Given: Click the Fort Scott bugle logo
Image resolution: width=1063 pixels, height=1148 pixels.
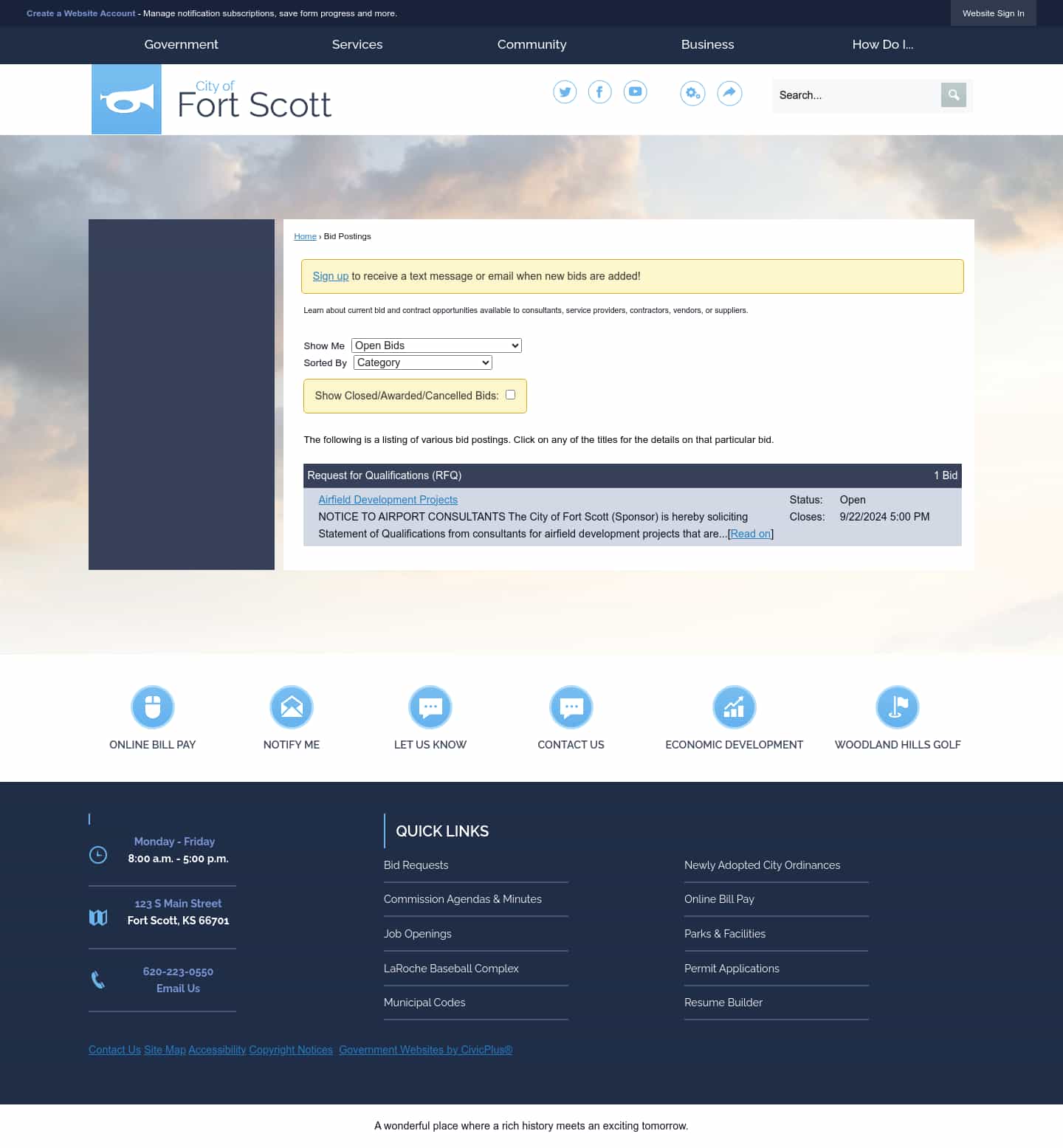Looking at the screenshot, I should click(126, 99).
